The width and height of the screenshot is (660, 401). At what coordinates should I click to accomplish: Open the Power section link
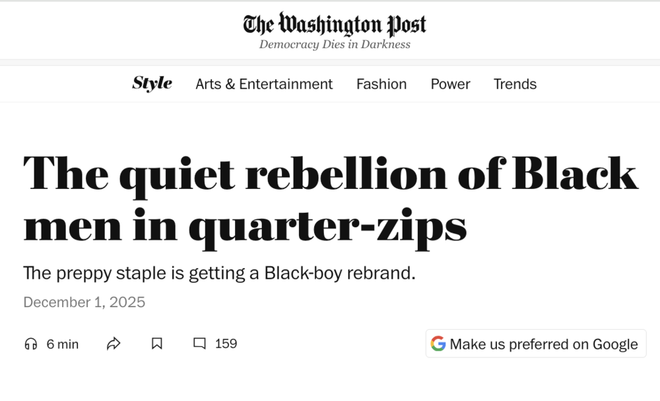(450, 84)
